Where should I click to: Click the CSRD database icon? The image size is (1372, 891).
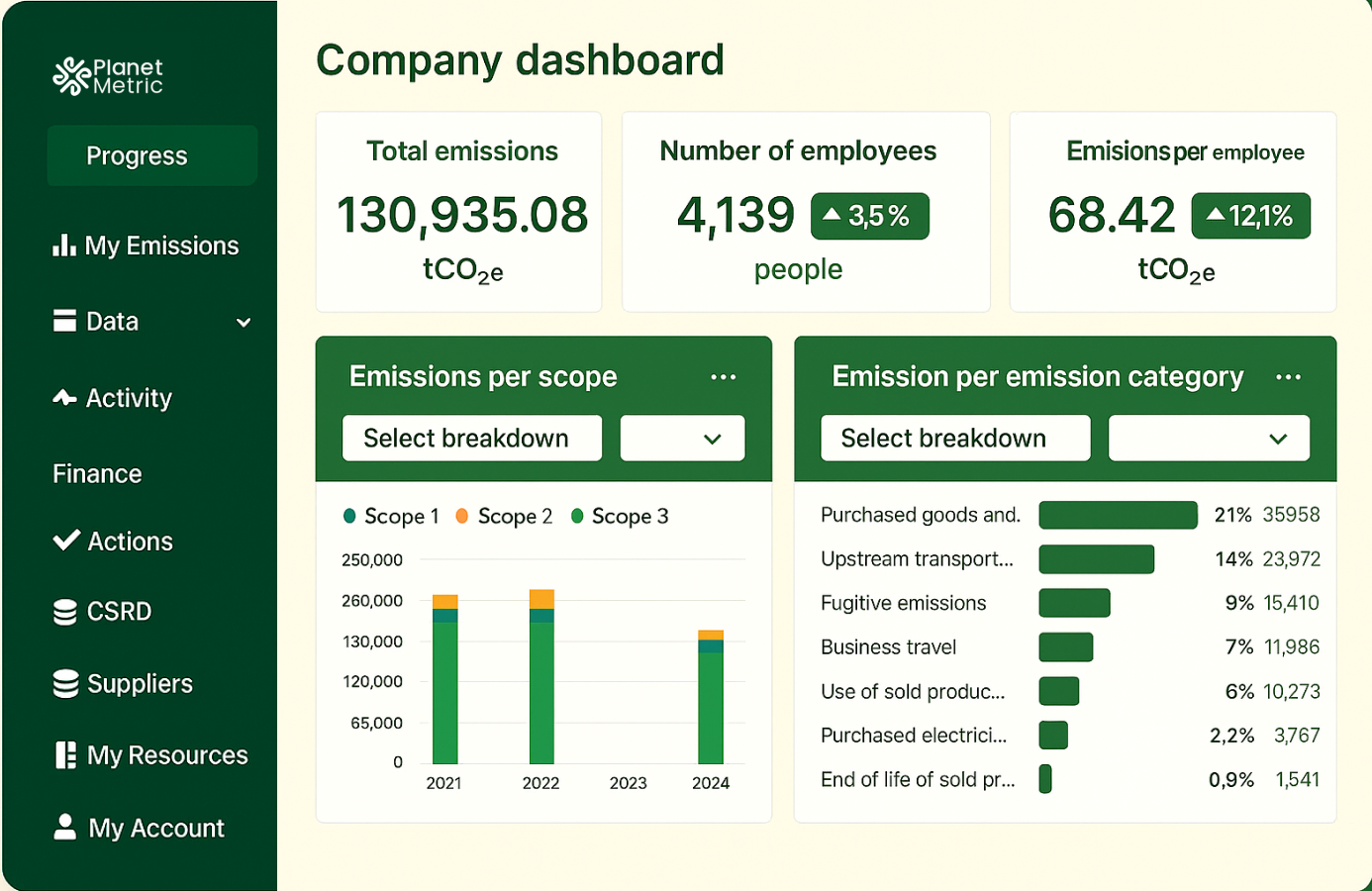tap(65, 612)
